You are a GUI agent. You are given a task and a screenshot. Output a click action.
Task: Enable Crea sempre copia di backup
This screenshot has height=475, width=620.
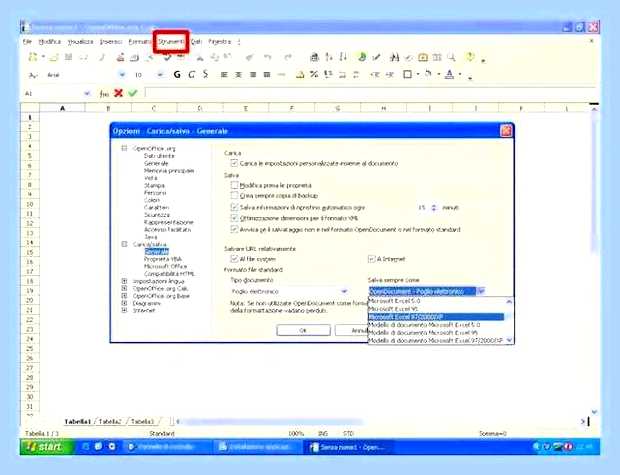pyautogui.click(x=234, y=195)
